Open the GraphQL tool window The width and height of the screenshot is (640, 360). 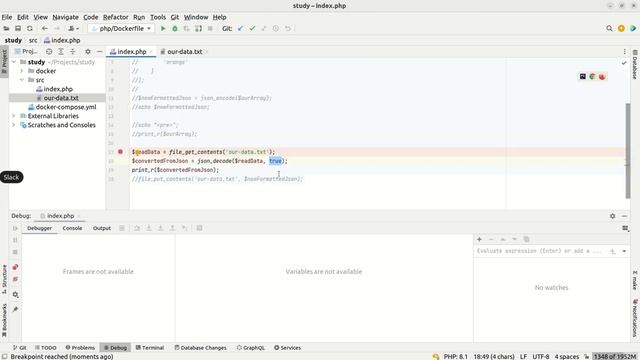click(251, 348)
